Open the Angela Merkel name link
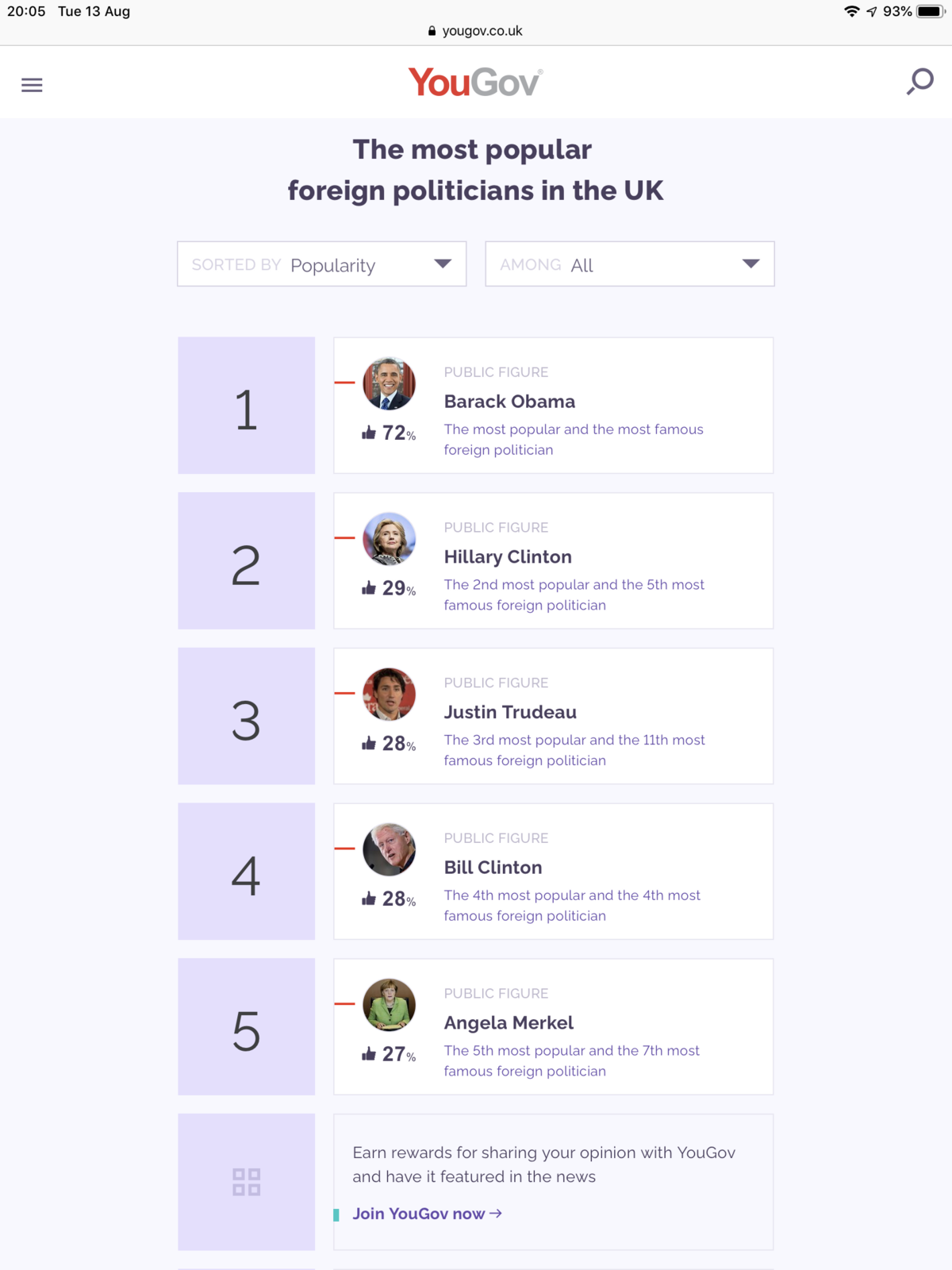952x1270 pixels. point(509,1023)
